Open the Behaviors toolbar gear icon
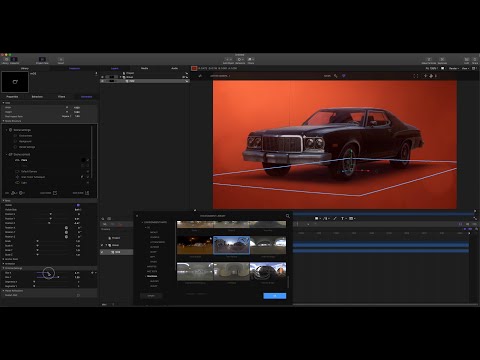Viewport: 480px width, 360px height. point(240,59)
